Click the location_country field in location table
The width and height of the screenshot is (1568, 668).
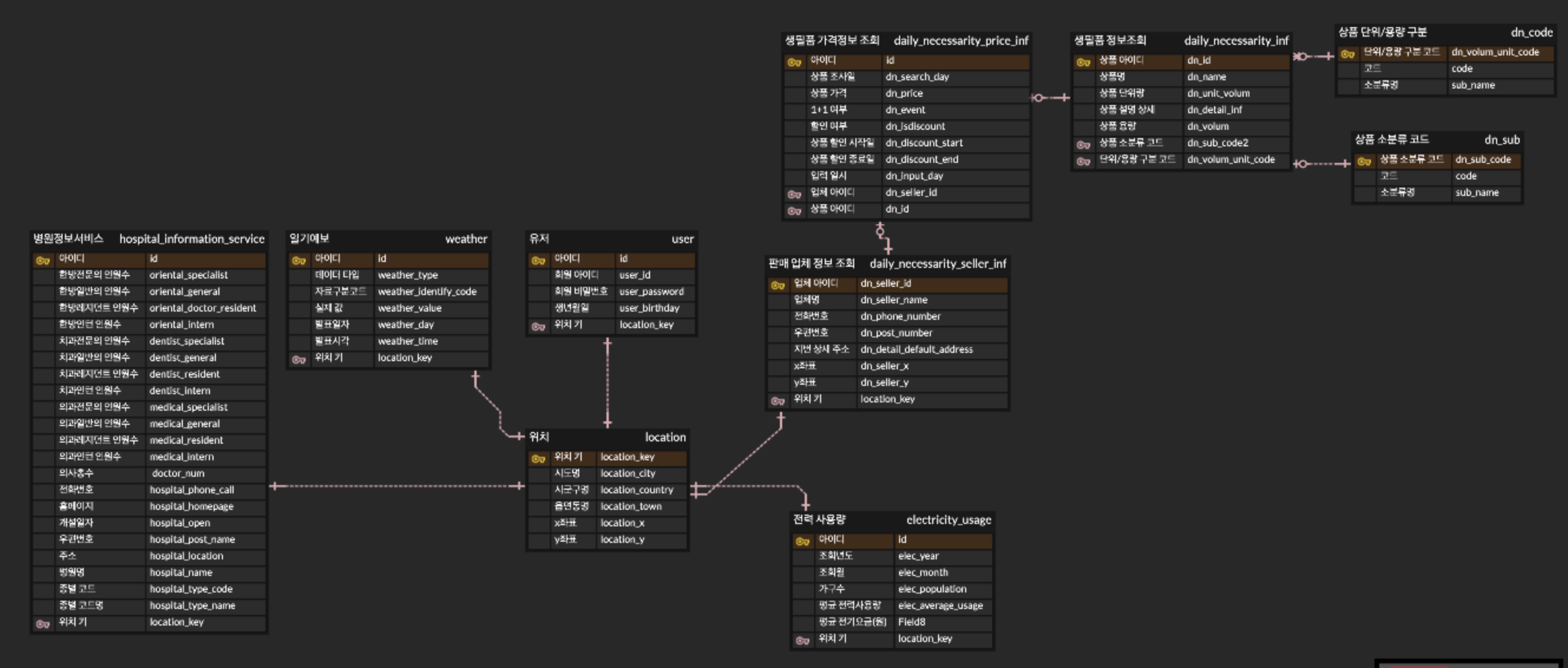click(636, 490)
